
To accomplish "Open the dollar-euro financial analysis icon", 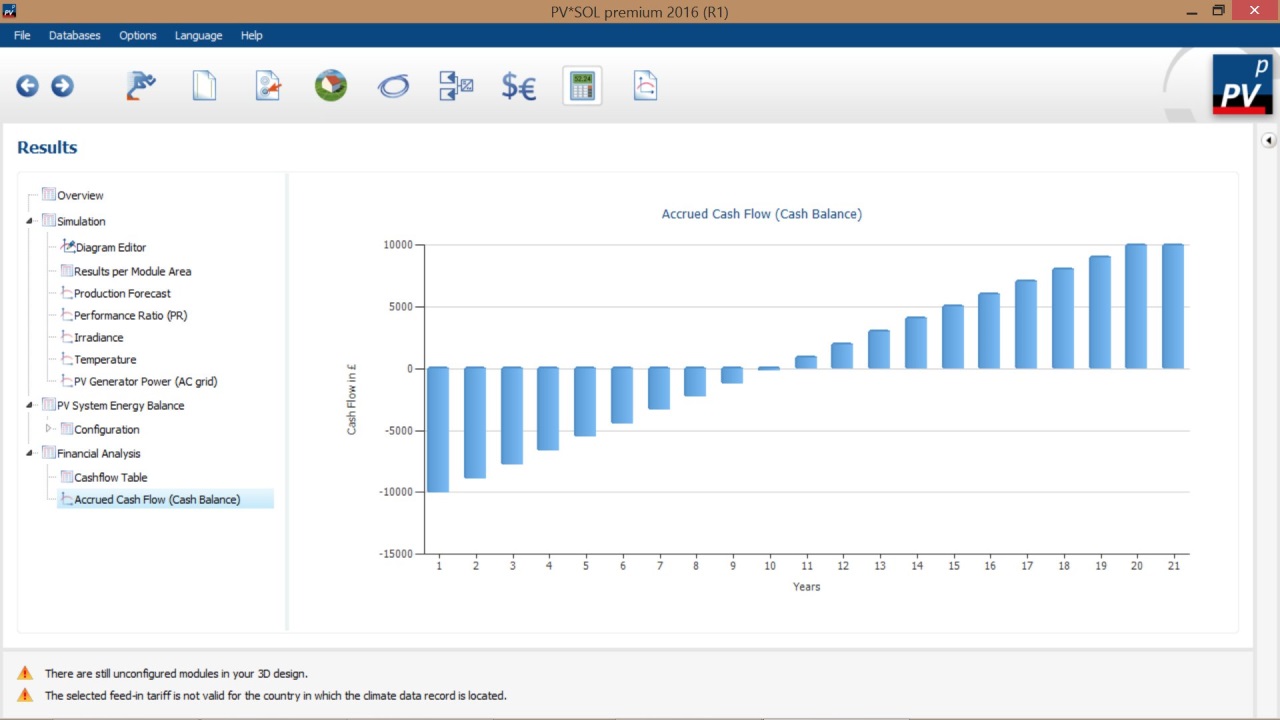I will click(519, 87).
